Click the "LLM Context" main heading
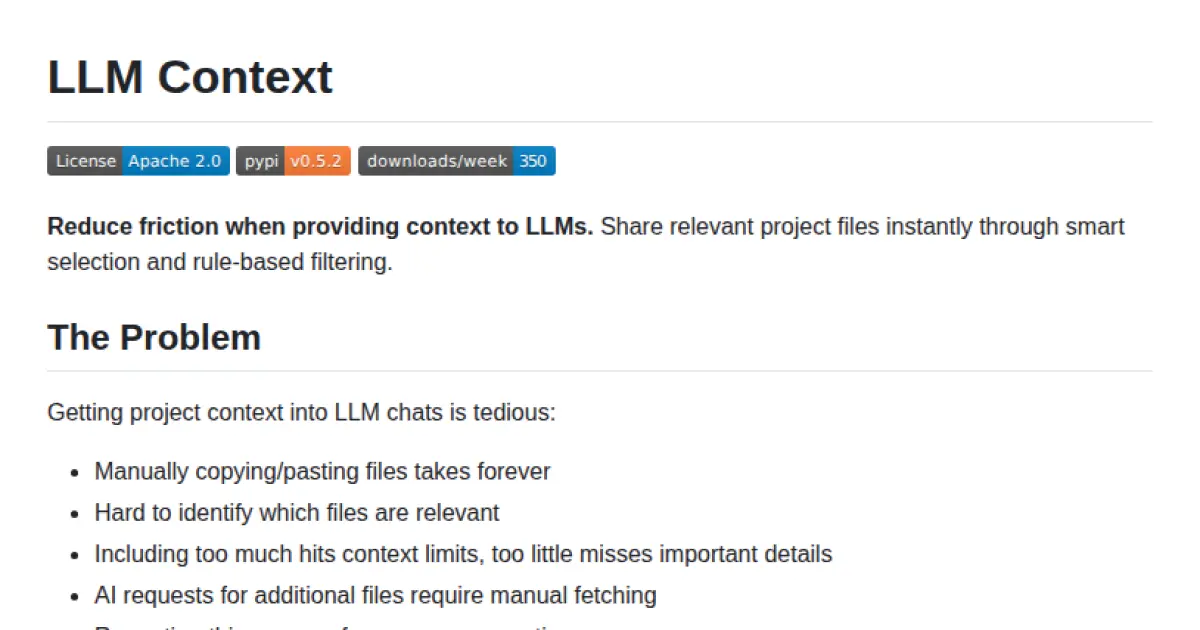Screen dimensions: 1200x630 [190, 77]
